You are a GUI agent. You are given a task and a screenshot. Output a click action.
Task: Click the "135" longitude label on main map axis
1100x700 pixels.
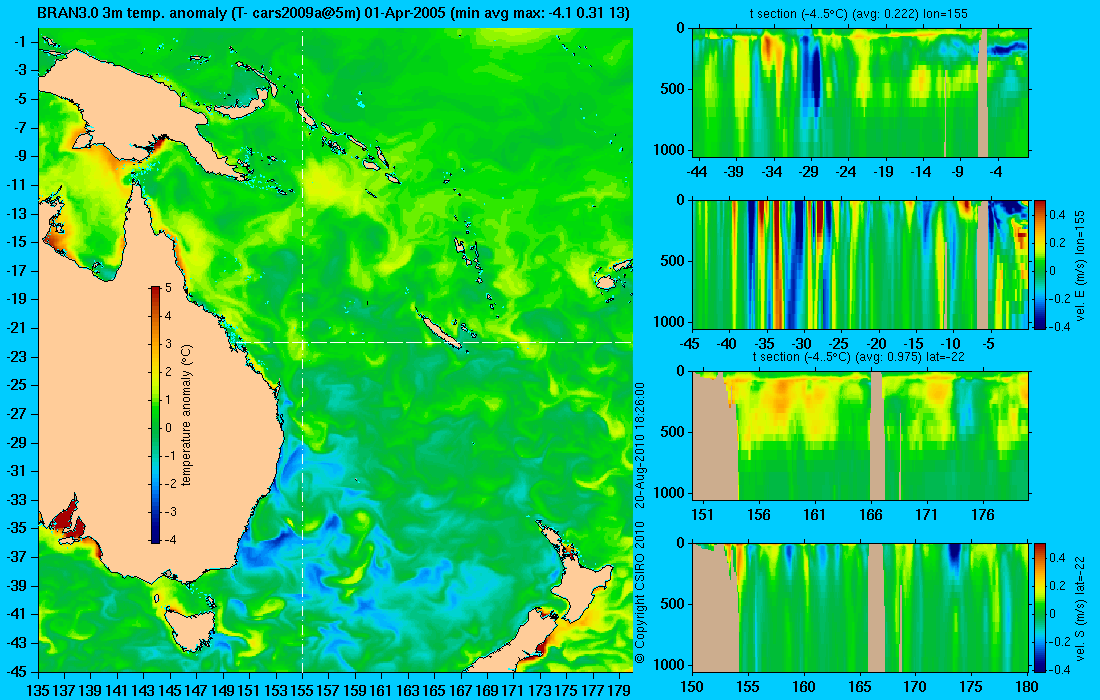pos(38,690)
